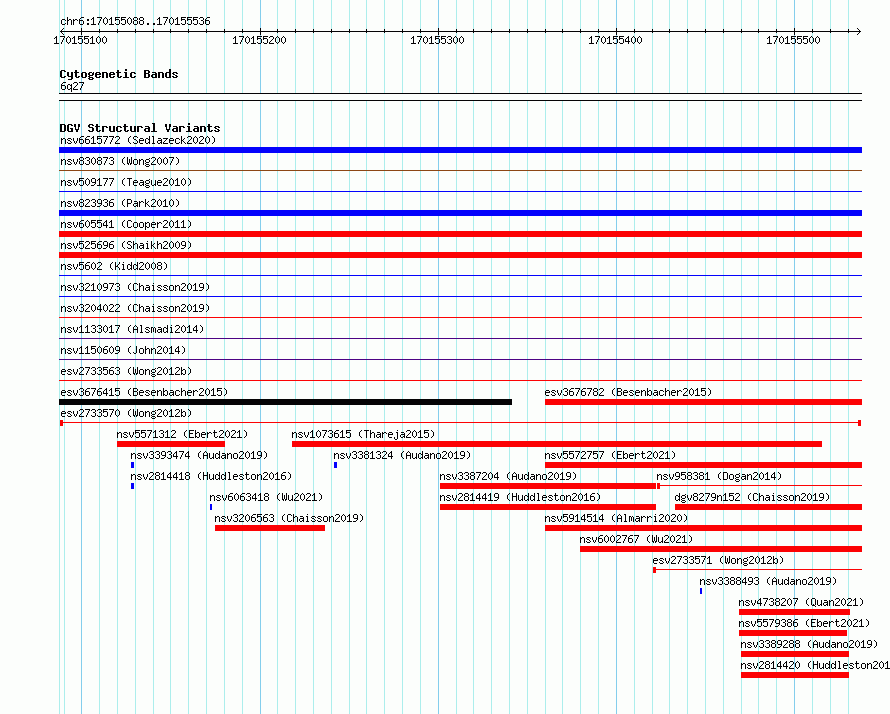Open nsv3387204 (Audano2019) variant

509,476
